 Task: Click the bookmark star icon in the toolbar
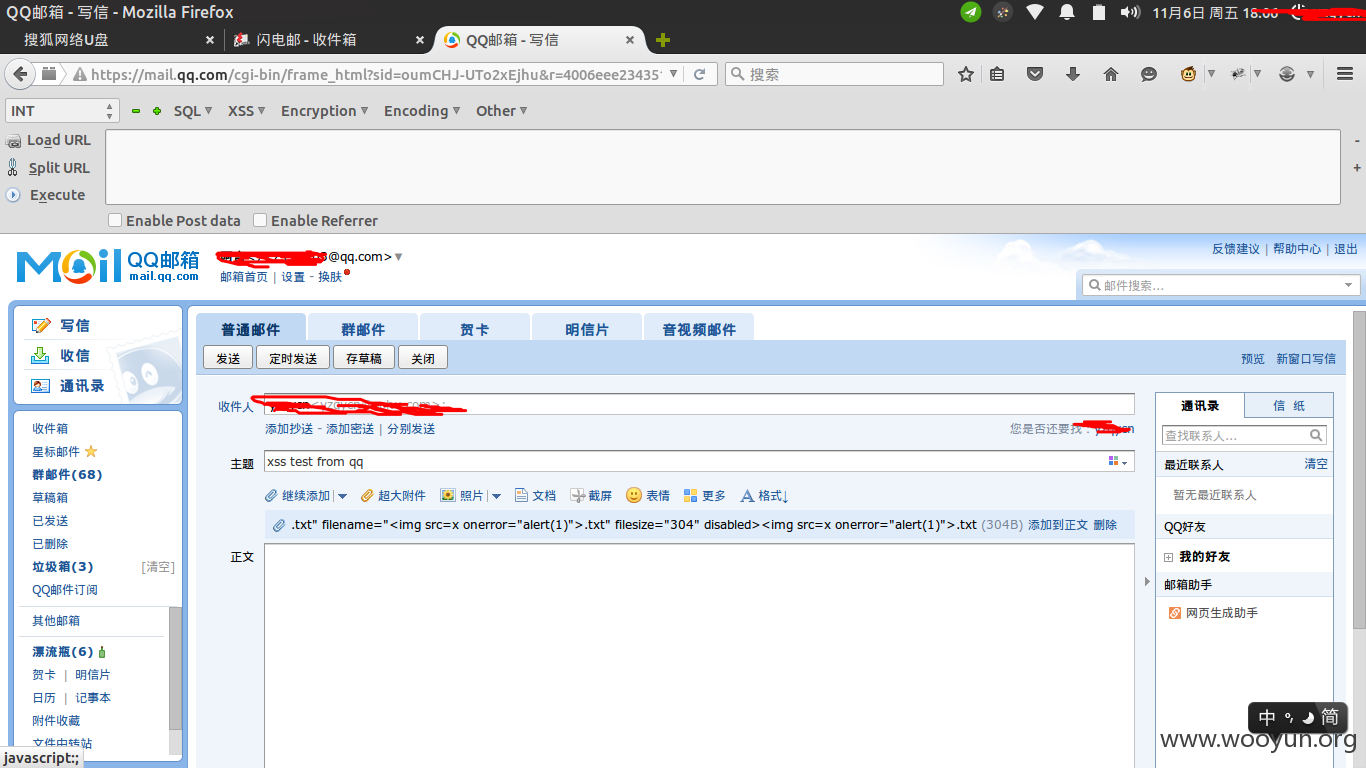[x=966, y=74]
